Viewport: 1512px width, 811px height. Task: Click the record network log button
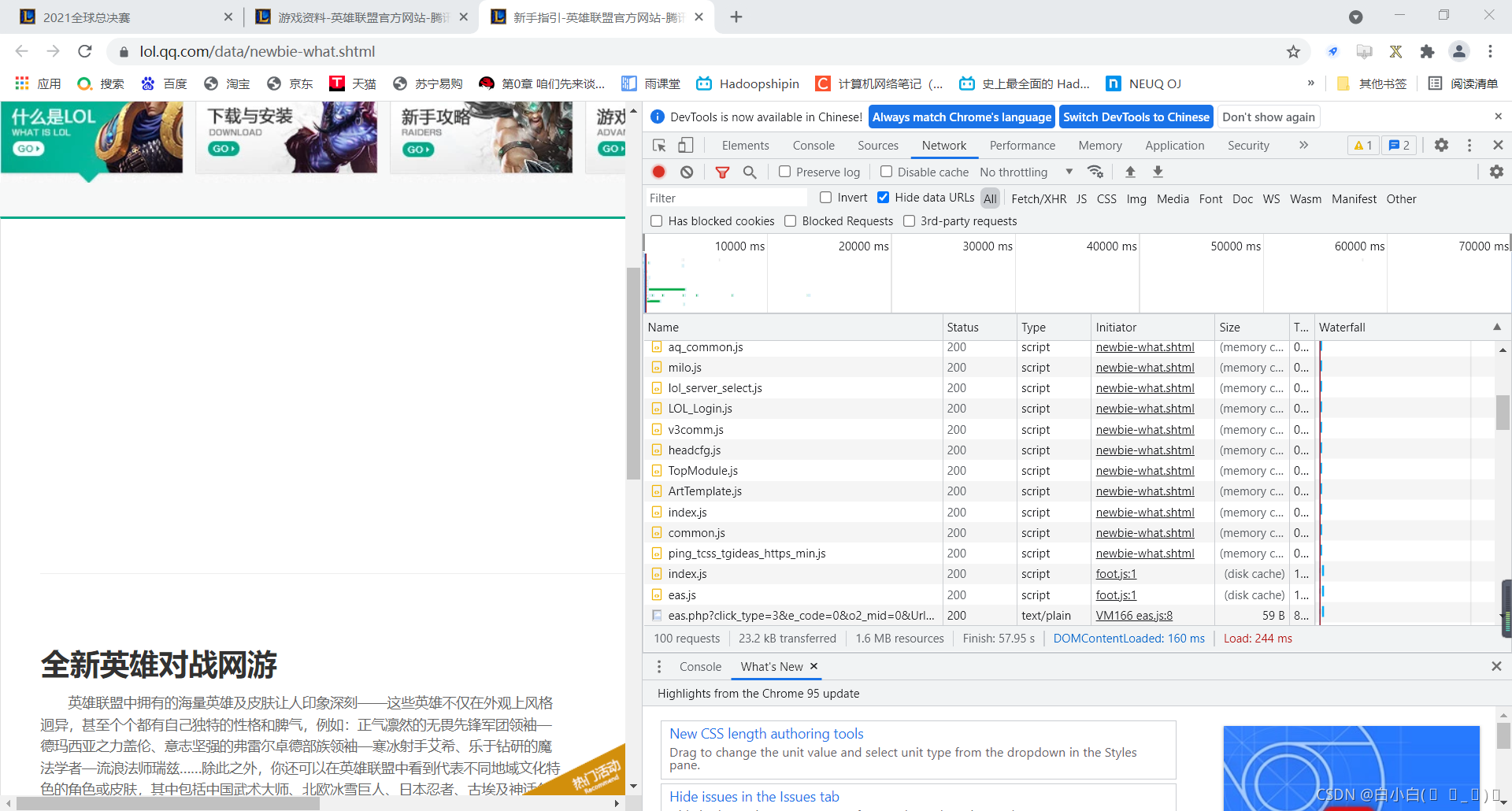pyautogui.click(x=659, y=172)
